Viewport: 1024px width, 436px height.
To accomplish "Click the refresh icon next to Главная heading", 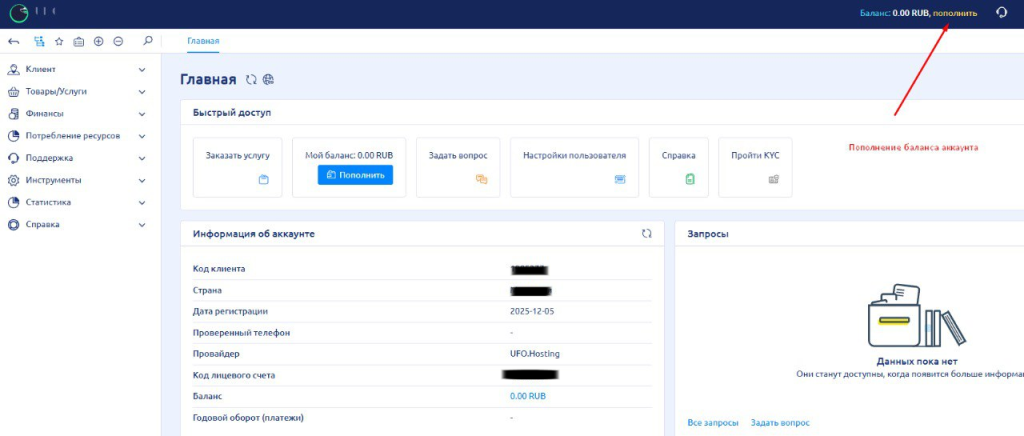I will [x=251, y=80].
